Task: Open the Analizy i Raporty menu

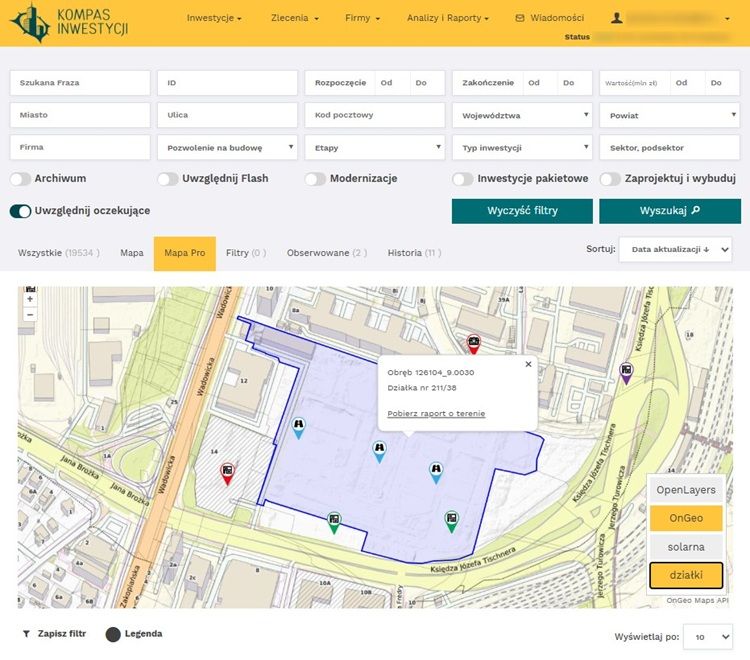Action: coord(448,18)
